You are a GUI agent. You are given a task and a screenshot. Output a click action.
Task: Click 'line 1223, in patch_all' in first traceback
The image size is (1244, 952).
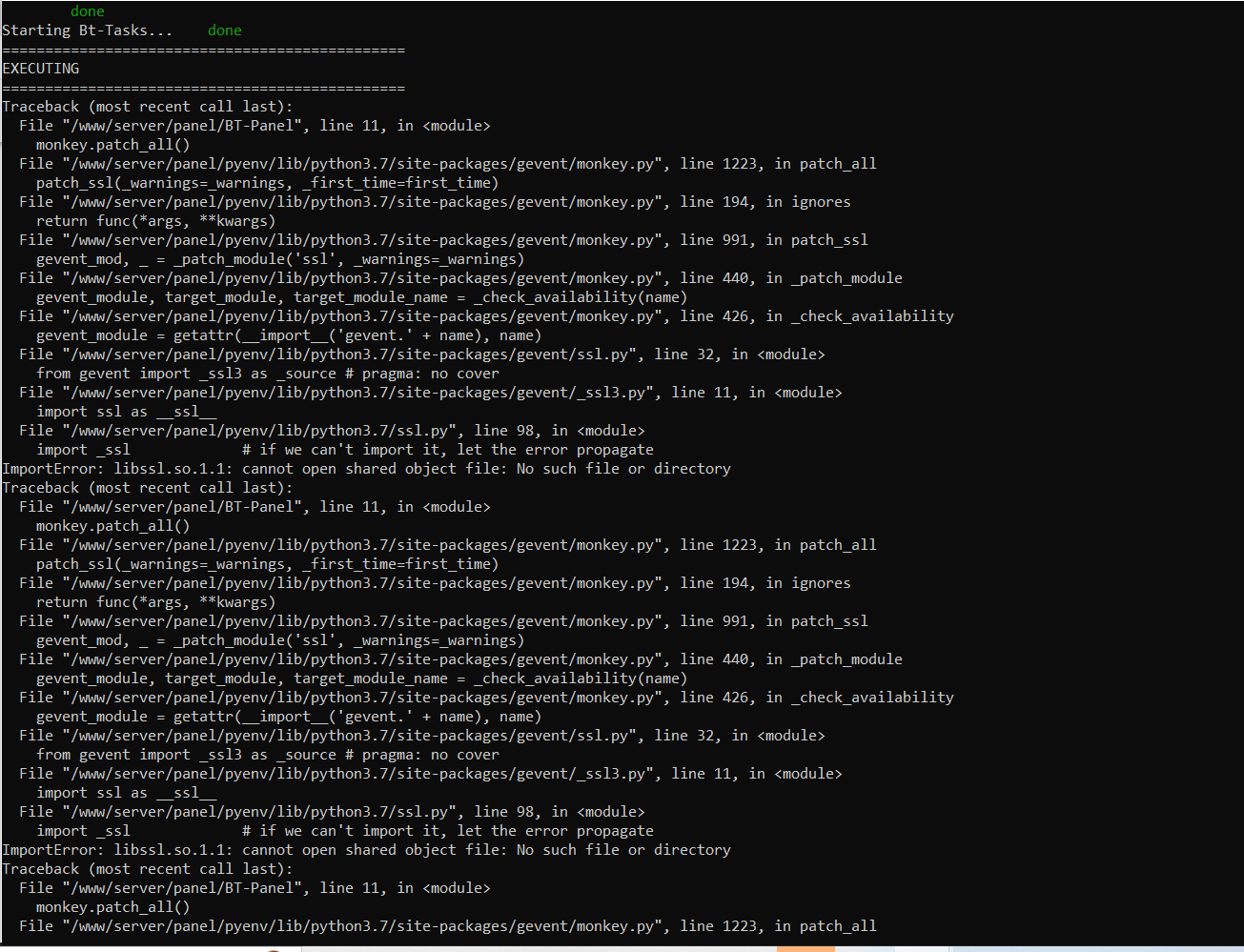click(448, 164)
